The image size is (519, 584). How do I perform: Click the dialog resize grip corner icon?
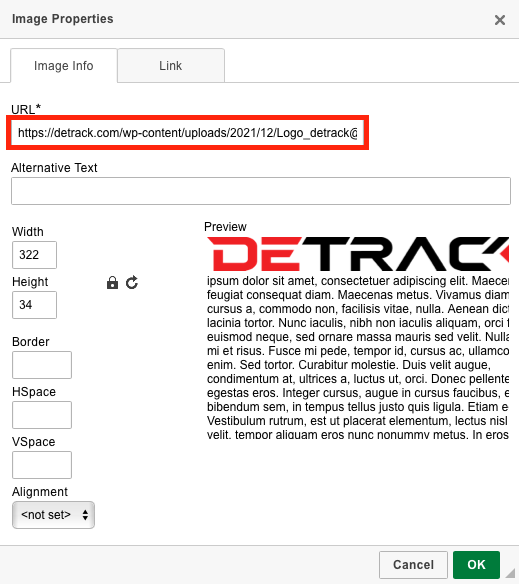[510, 573]
